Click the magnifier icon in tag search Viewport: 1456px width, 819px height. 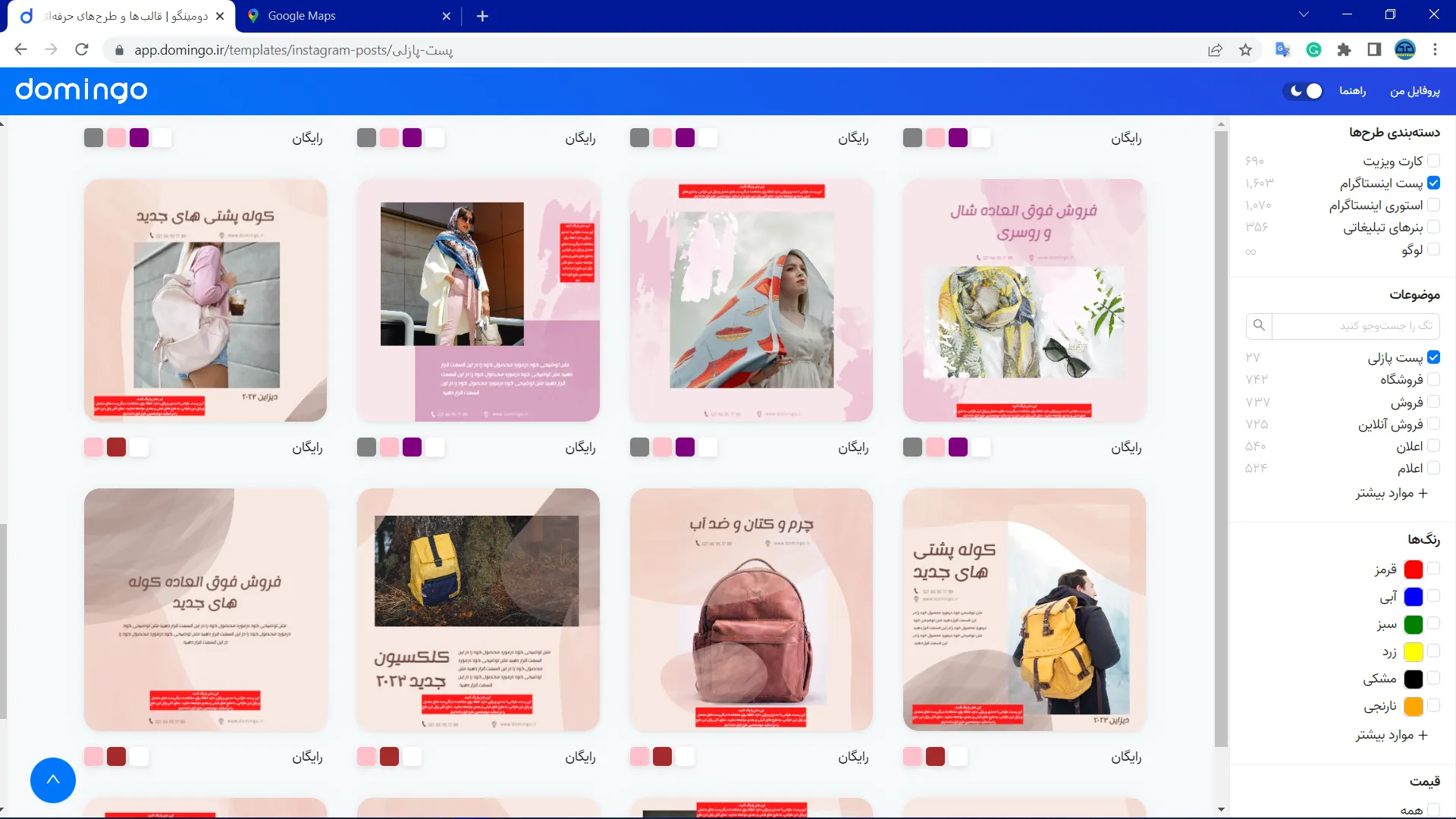(x=1259, y=325)
